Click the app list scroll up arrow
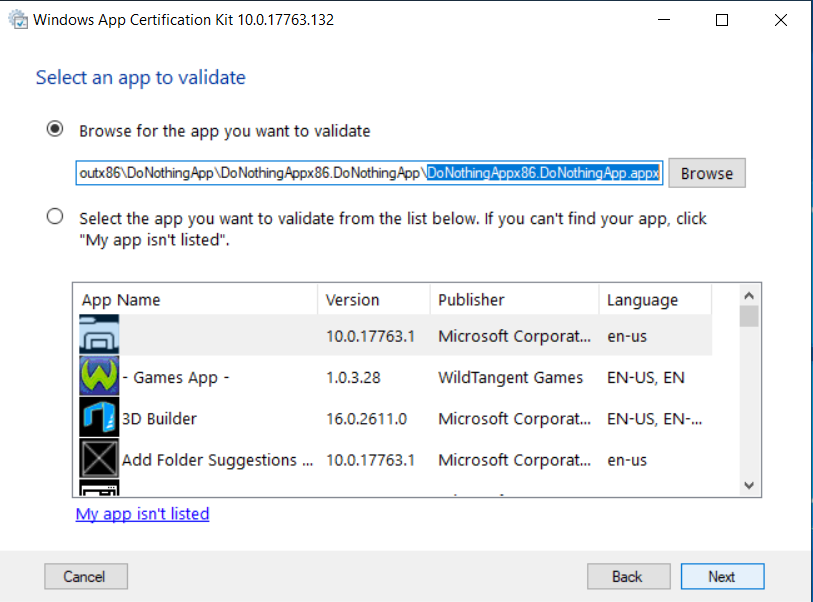813x602 pixels. [x=749, y=296]
